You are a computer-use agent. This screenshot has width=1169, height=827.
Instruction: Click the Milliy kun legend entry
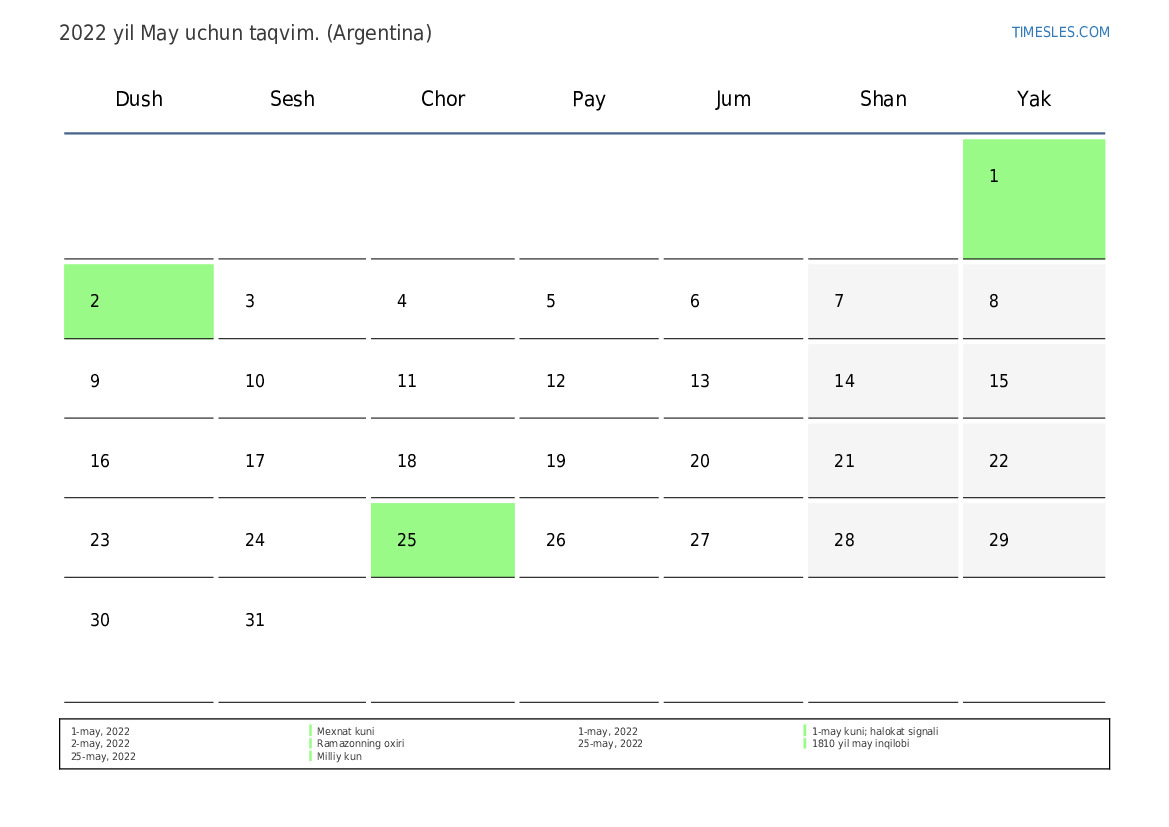(x=339, y=756)
